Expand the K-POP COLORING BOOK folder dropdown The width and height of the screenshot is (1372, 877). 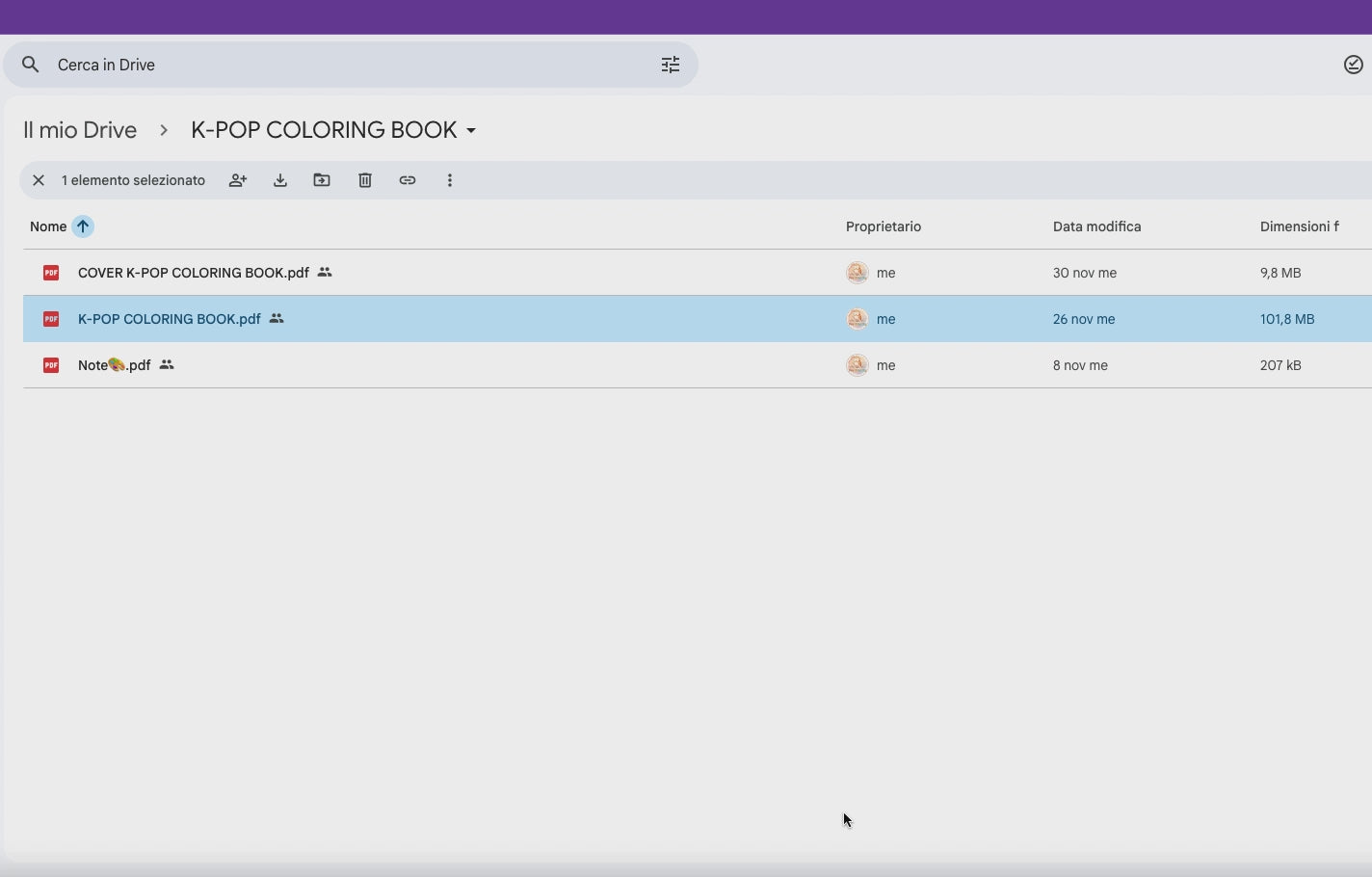click(x=471, y=130)
